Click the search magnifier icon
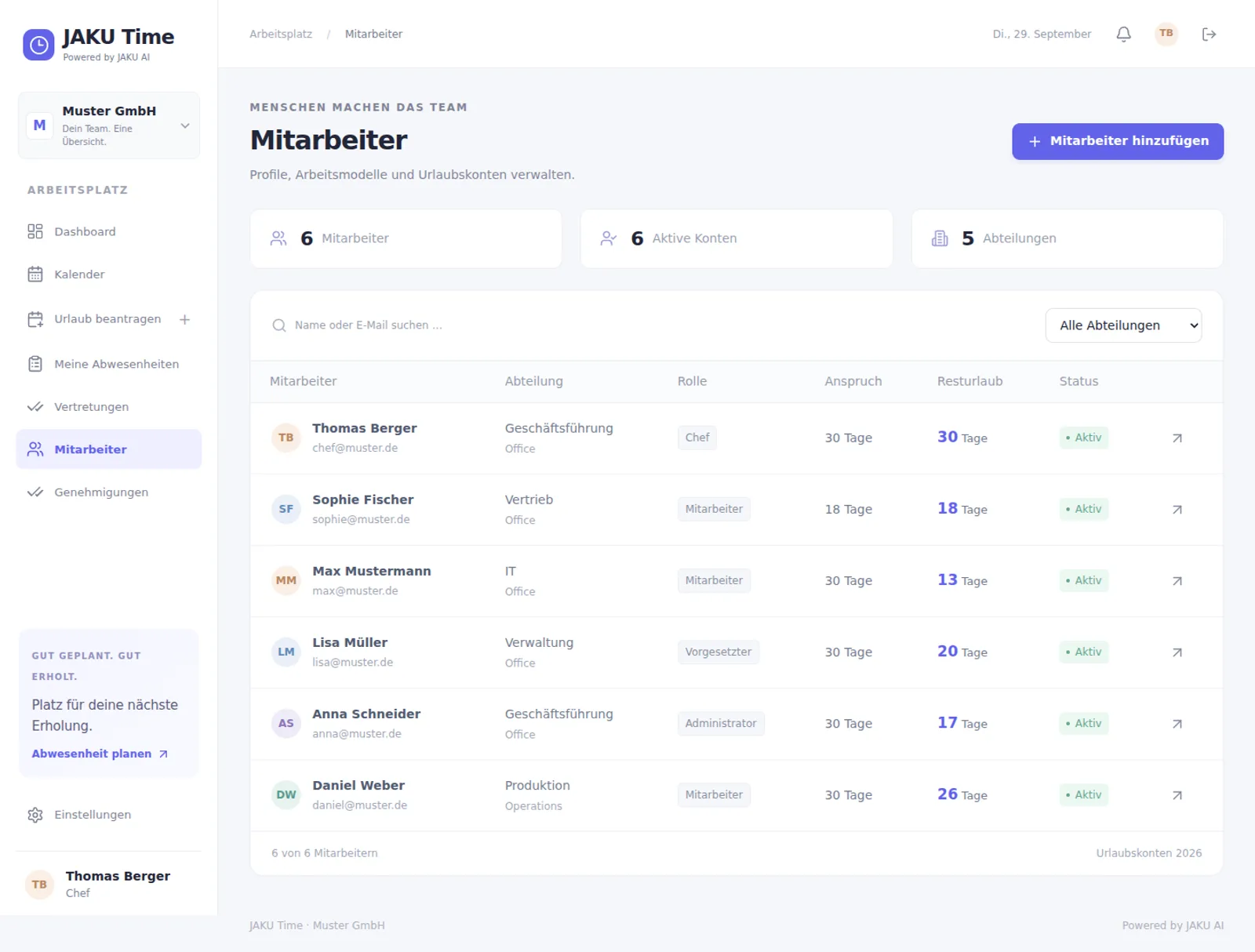 (278, 325)
